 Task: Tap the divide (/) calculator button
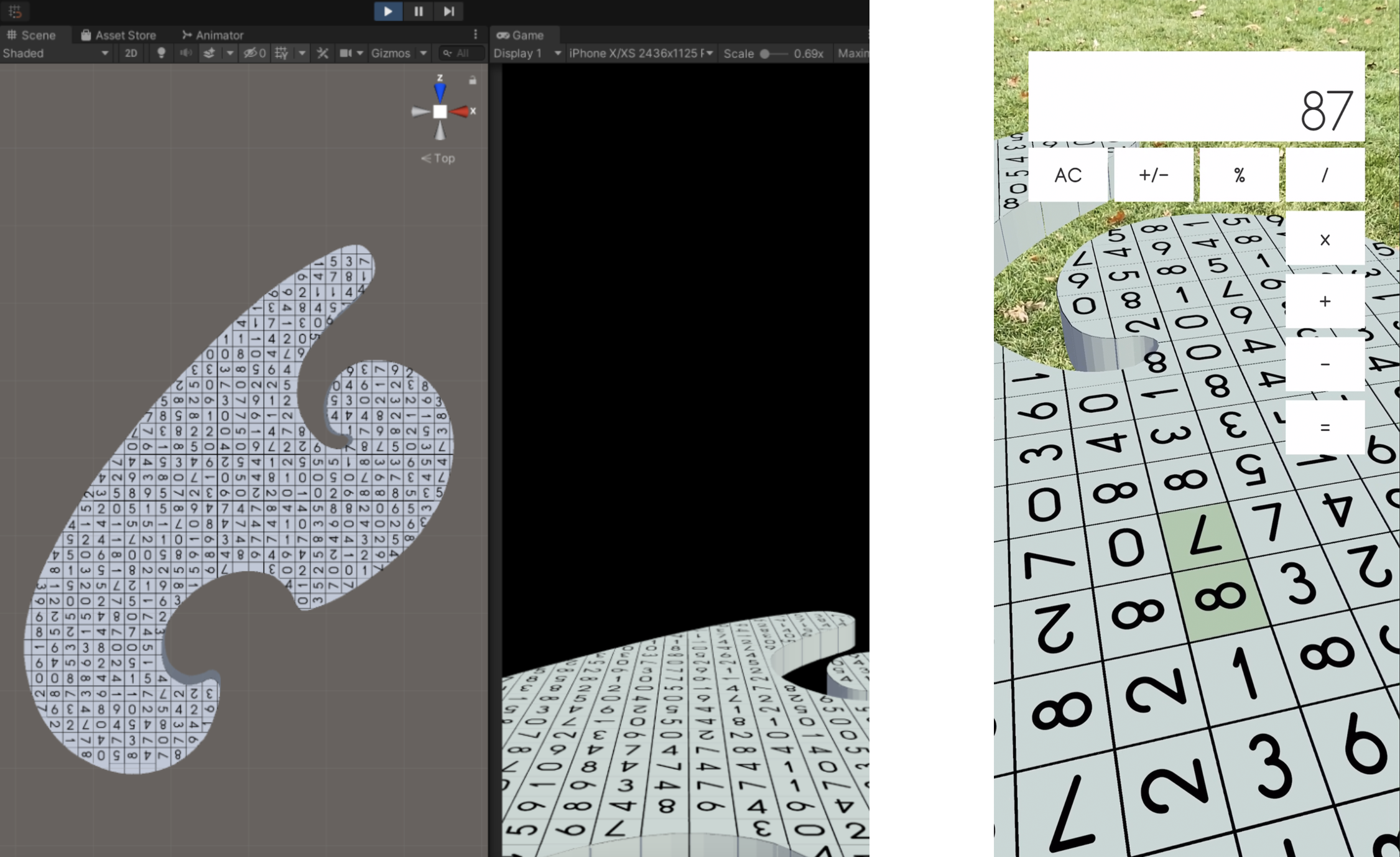coord(1325,175)
